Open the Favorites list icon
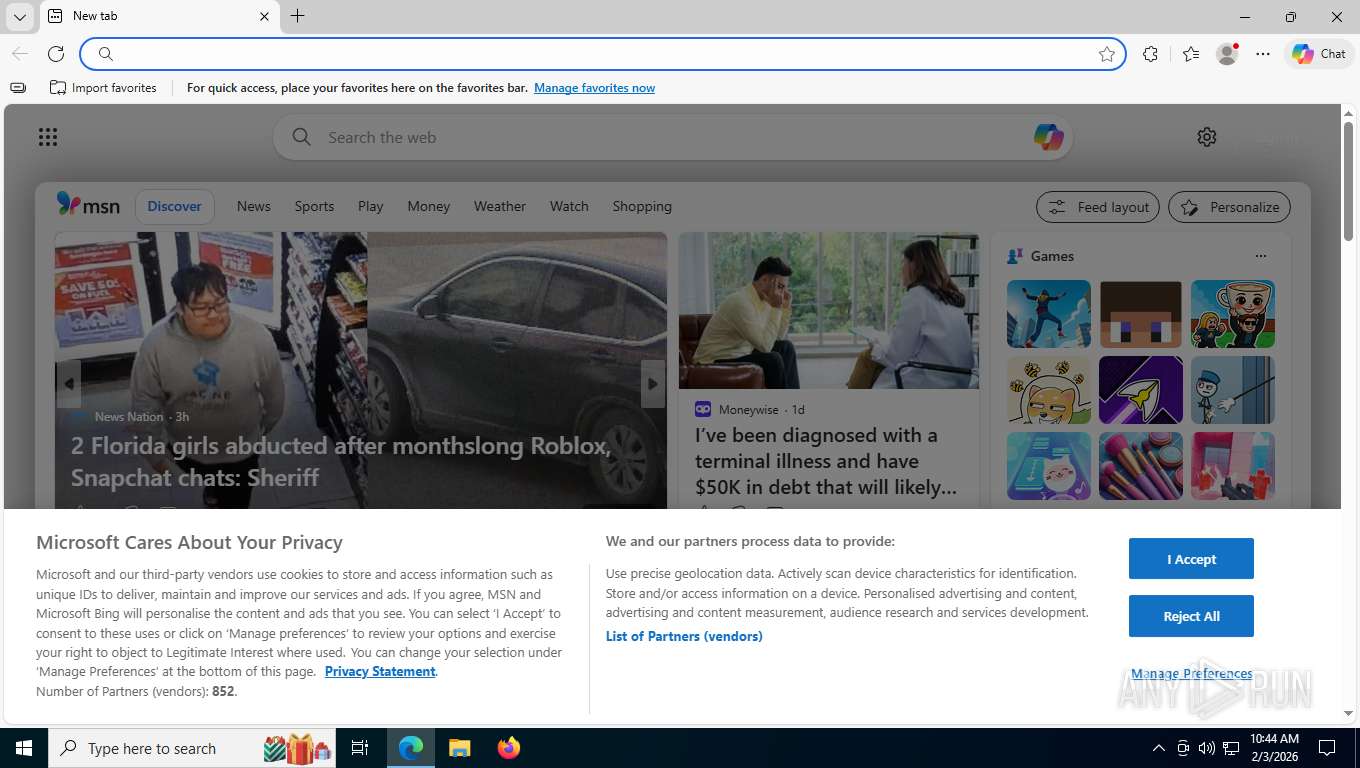 1190,54
